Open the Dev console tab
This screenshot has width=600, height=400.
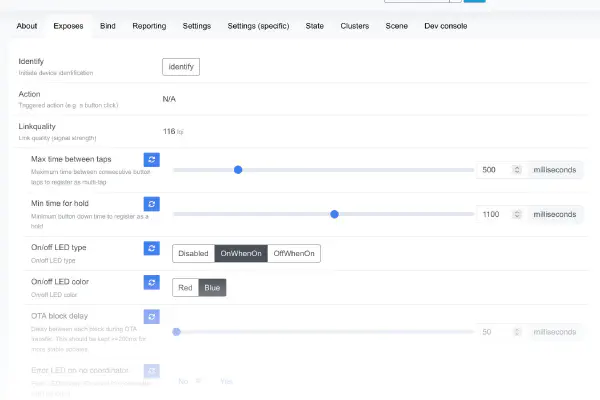[447, 25]
